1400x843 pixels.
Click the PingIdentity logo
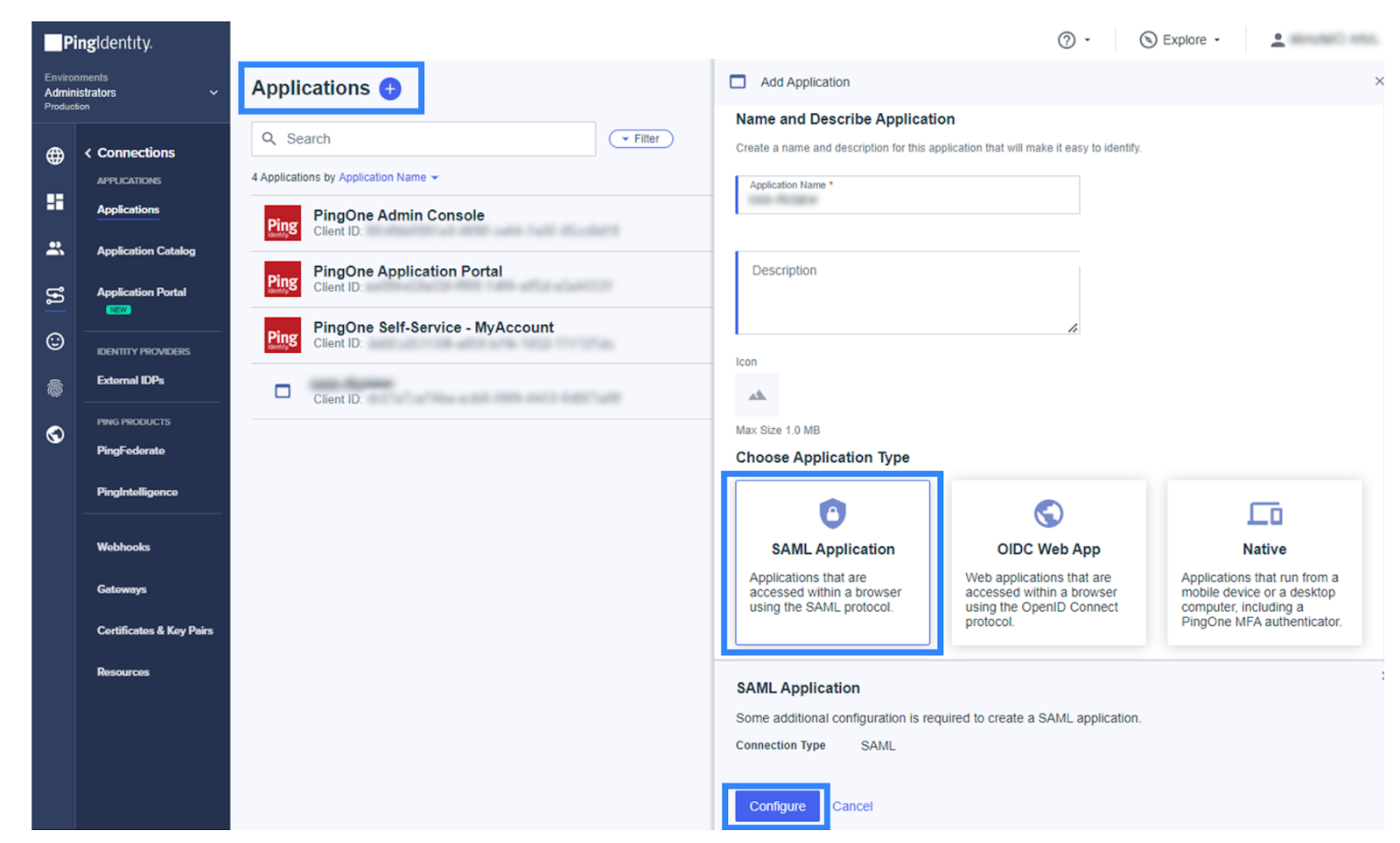[x=99, y=43]
